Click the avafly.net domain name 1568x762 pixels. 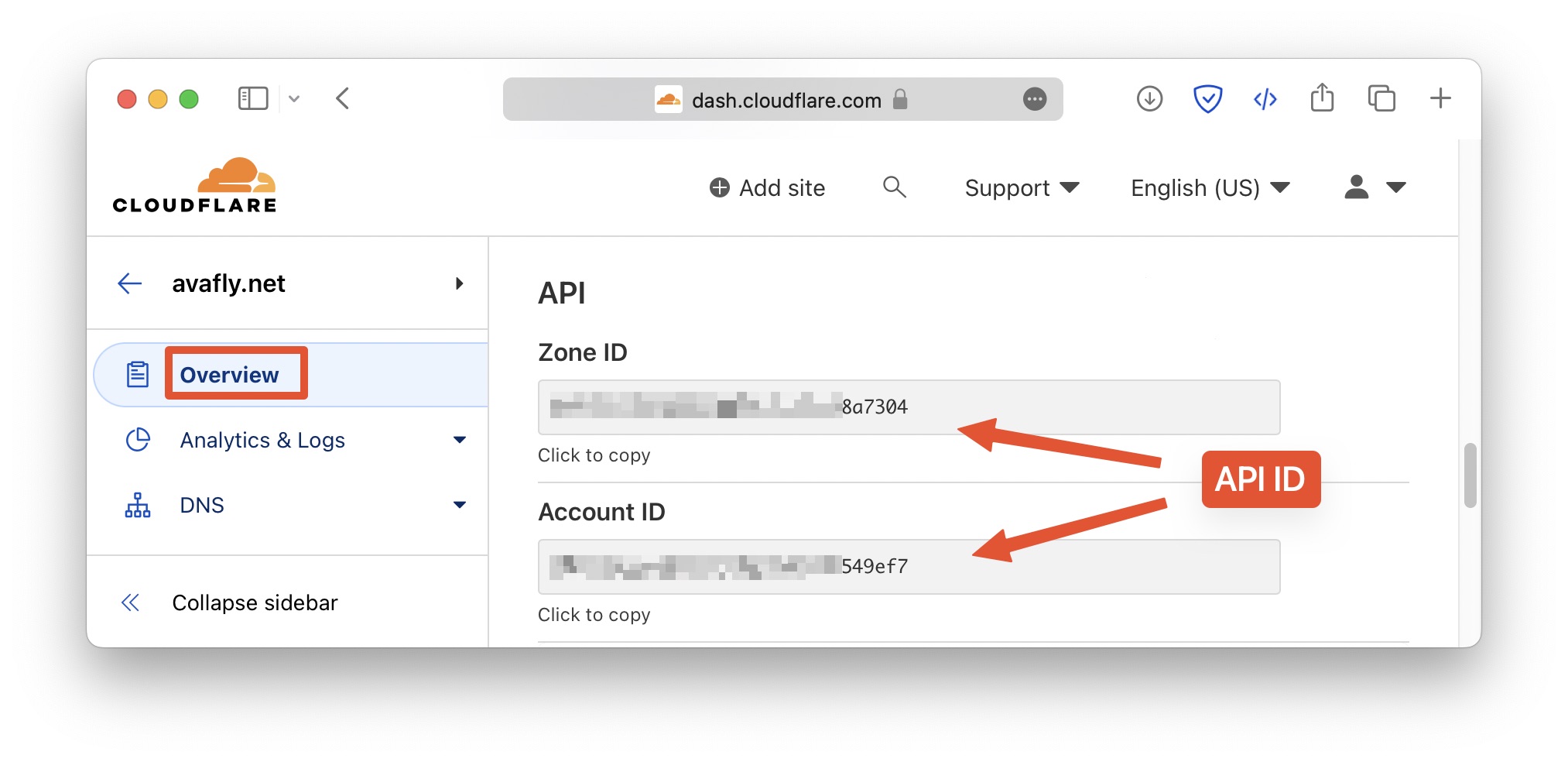coord(228,283)
